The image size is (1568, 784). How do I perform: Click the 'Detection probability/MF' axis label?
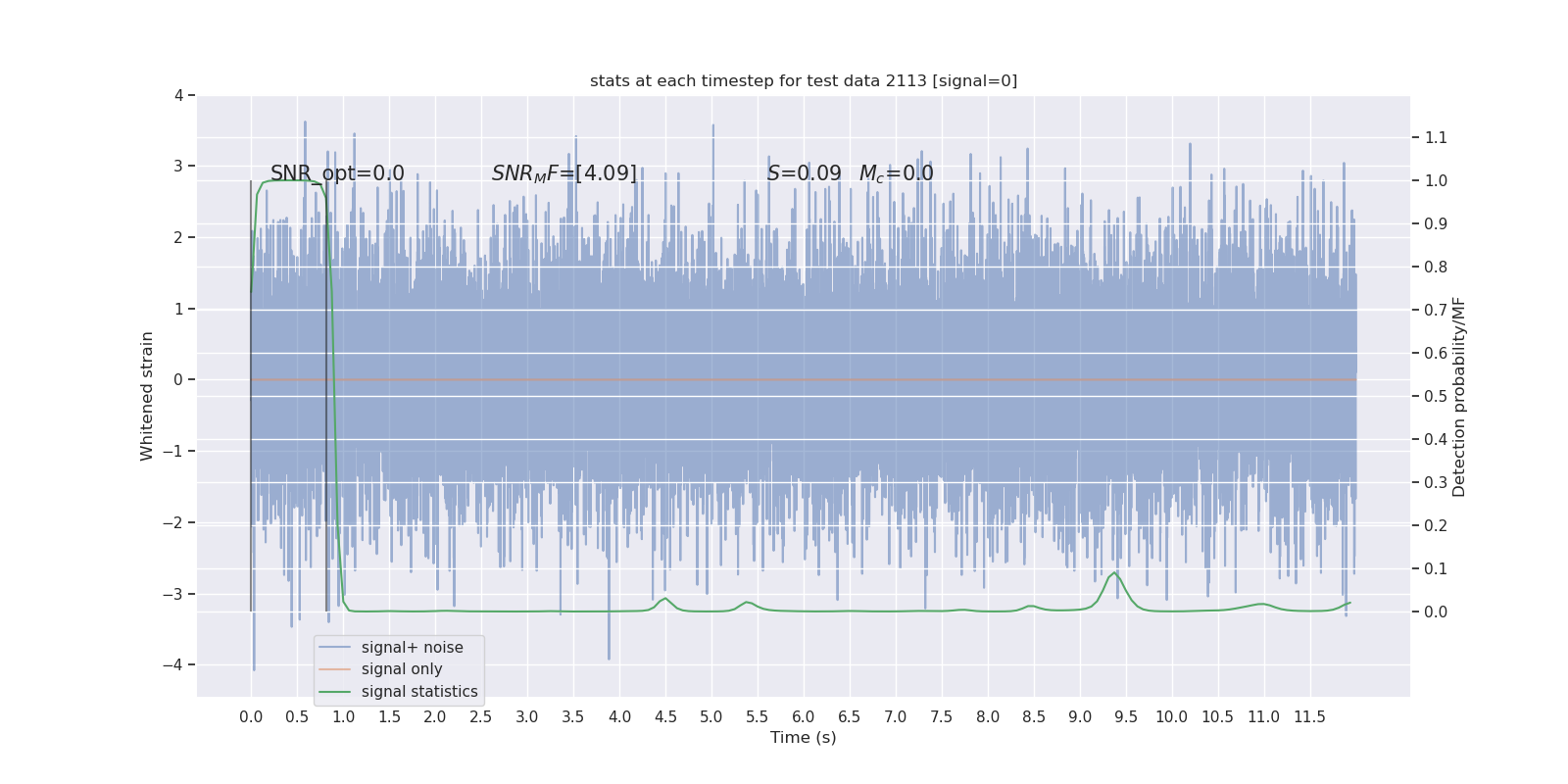pos(1459,397)
